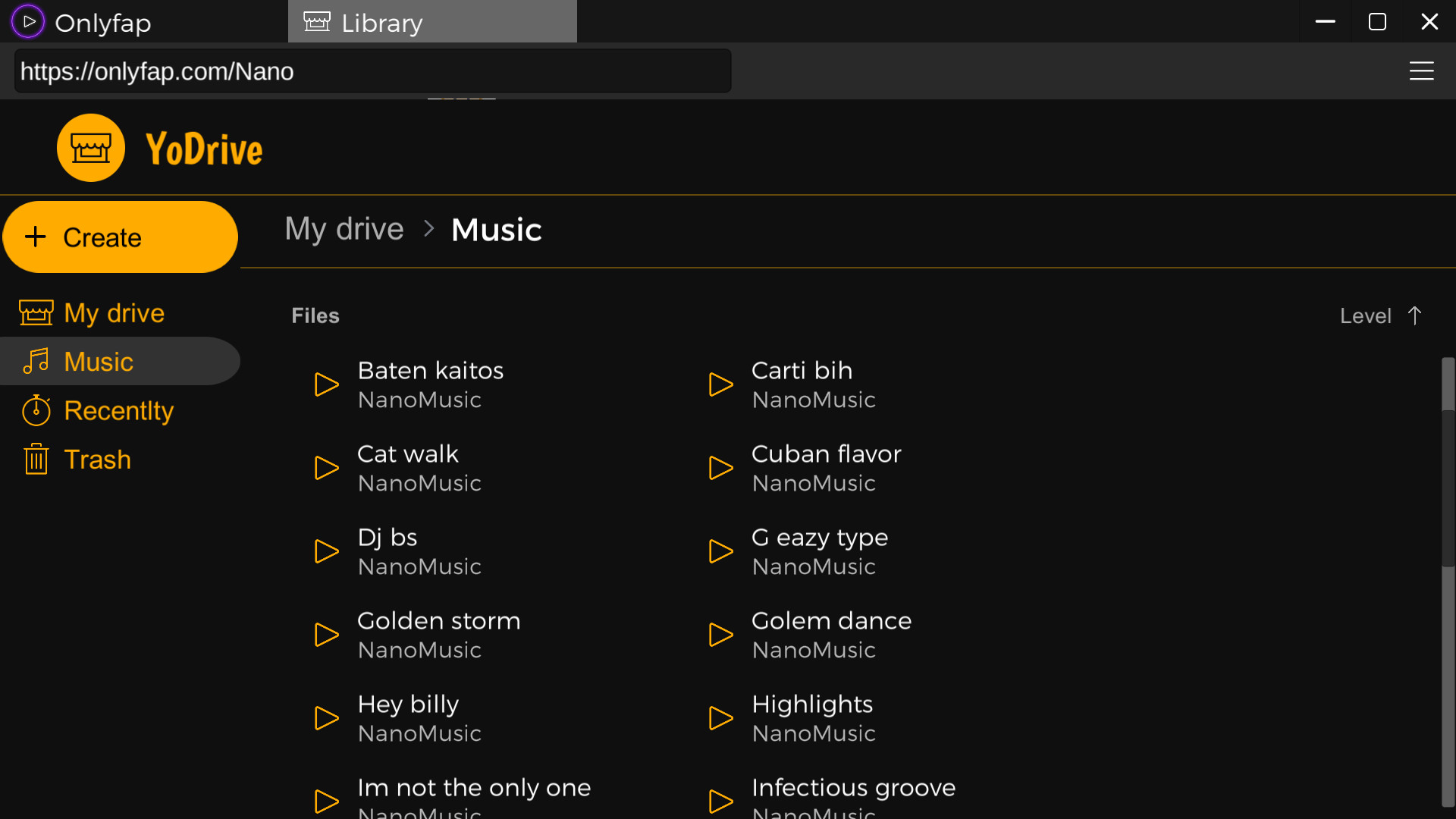This screenshot has width=1456, height=819.
Task: Open the hamburger menu icon
Action: (x=1421, y=71)
